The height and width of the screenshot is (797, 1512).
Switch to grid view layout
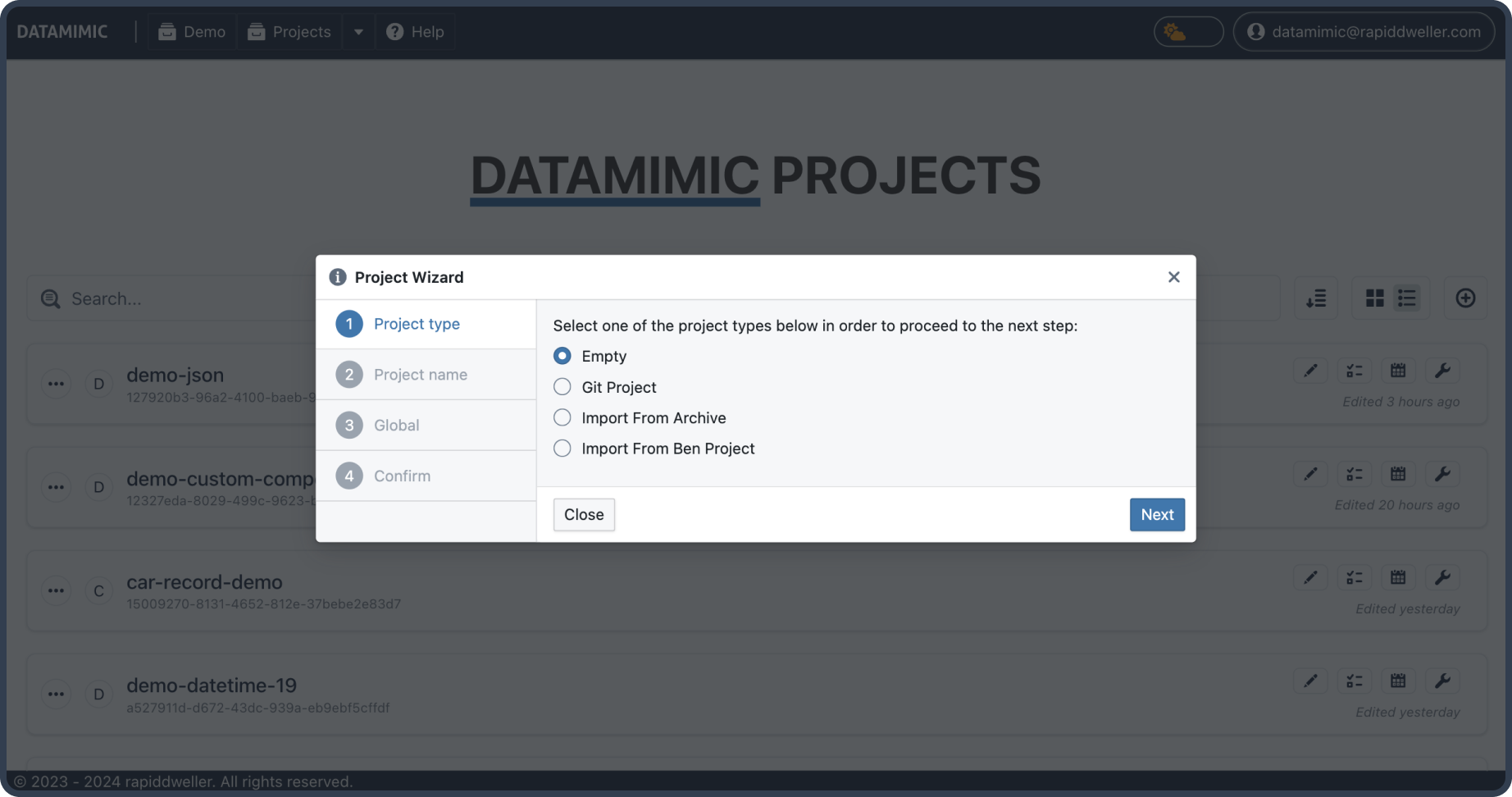coord(1375,298)
